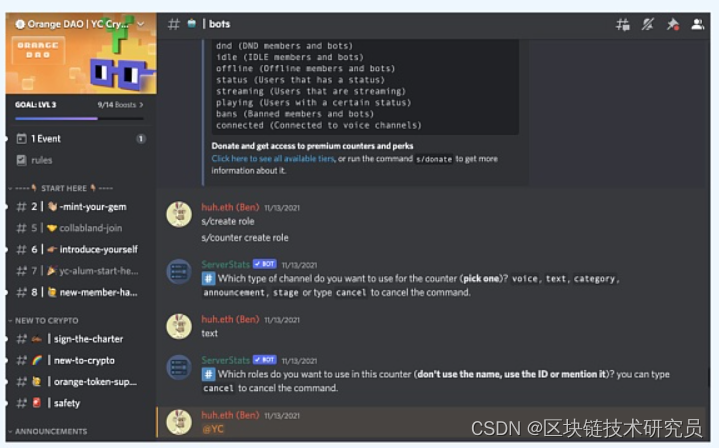Toggle notification settings bell icon
The width and height of the screenshot is (719, 448).
click(x=647, y=24)
